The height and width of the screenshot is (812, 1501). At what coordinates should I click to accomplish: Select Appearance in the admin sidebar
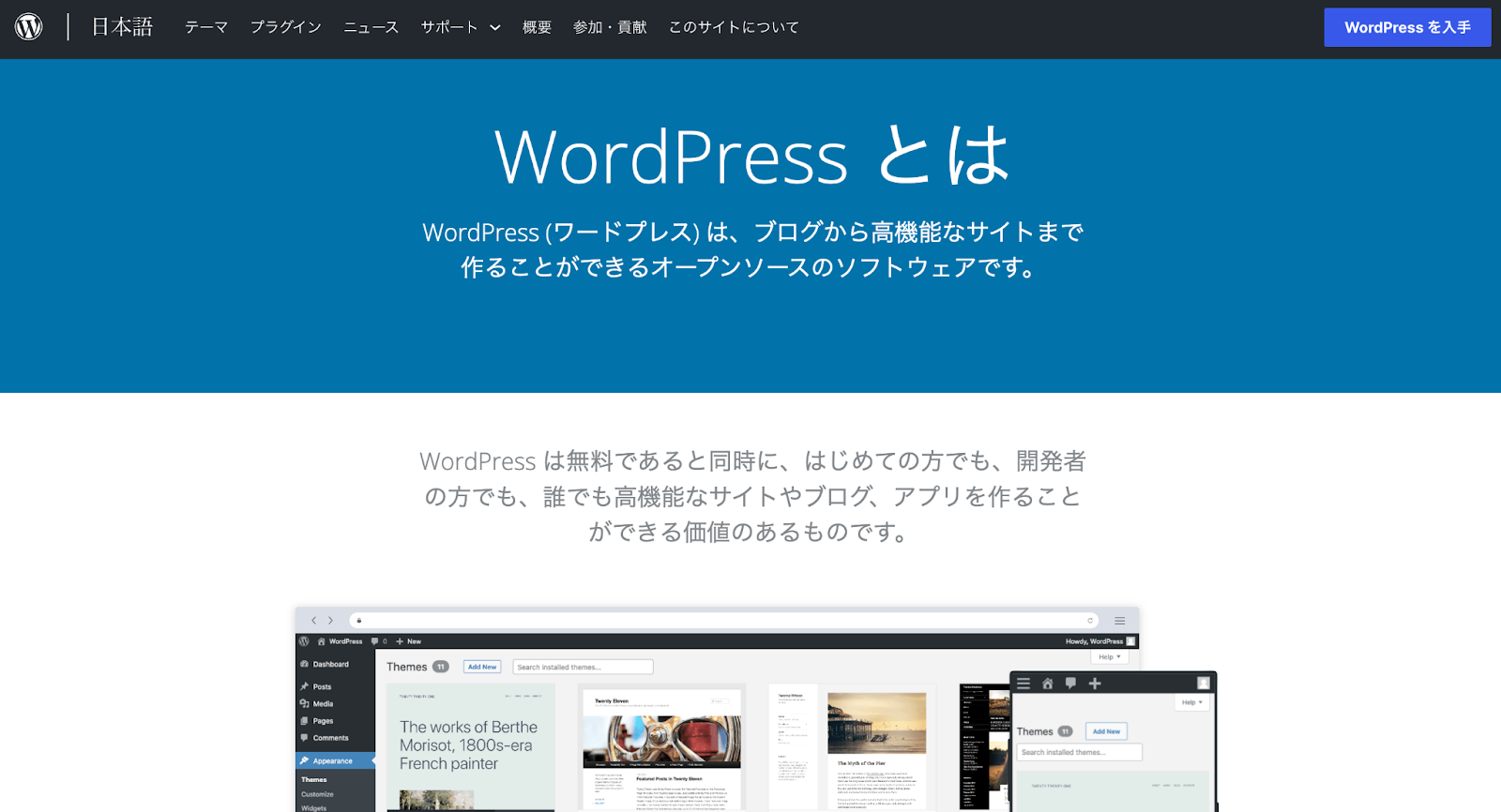tap(335, 760)
